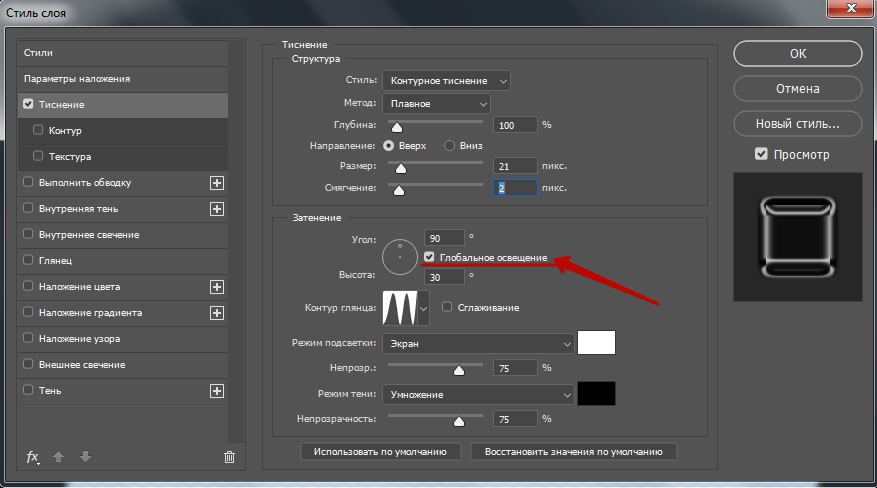Select the Наложение цвета row
Viewport: 877px width, 488px height.
pos(122,287)
